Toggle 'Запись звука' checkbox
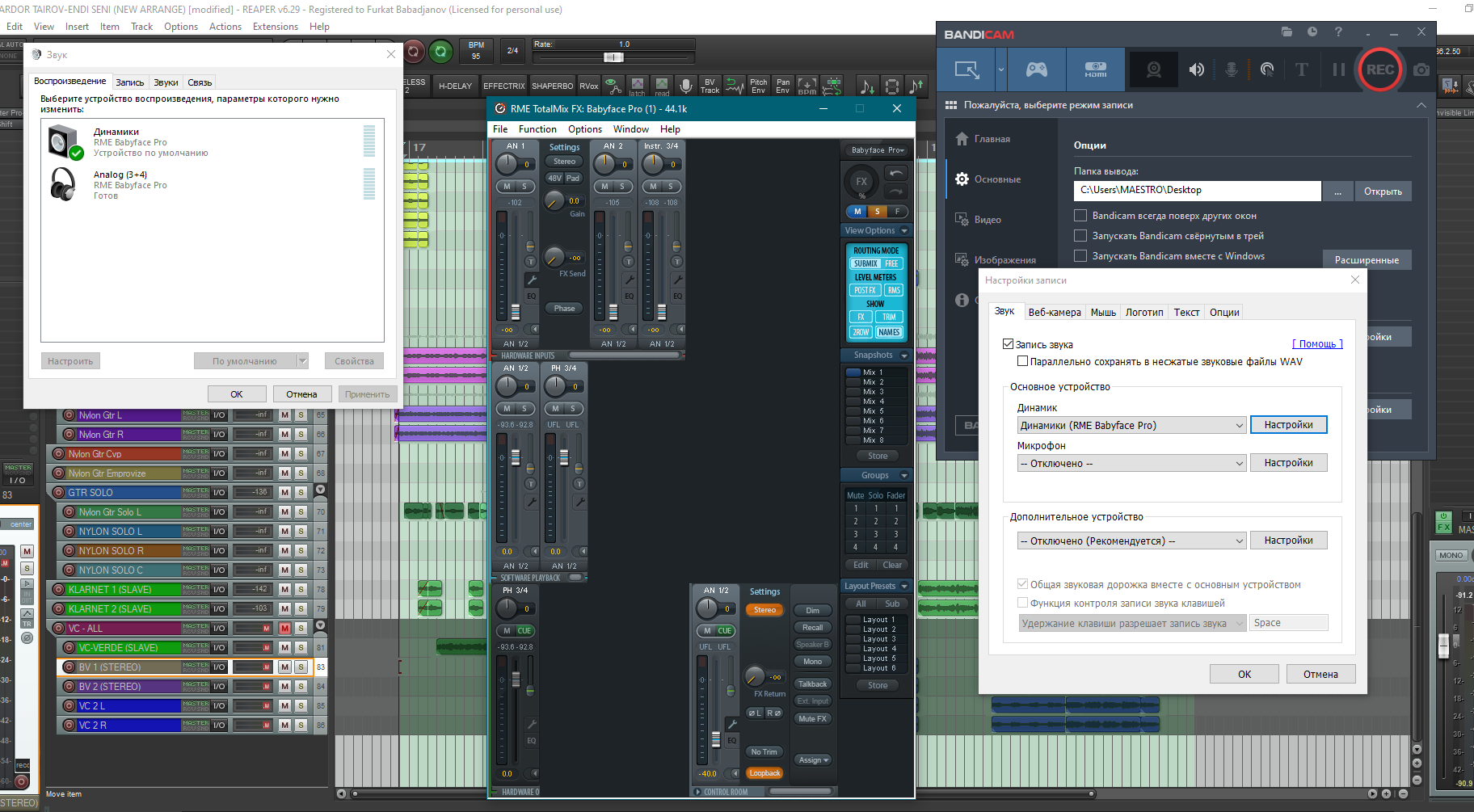 click(1009, 344)
